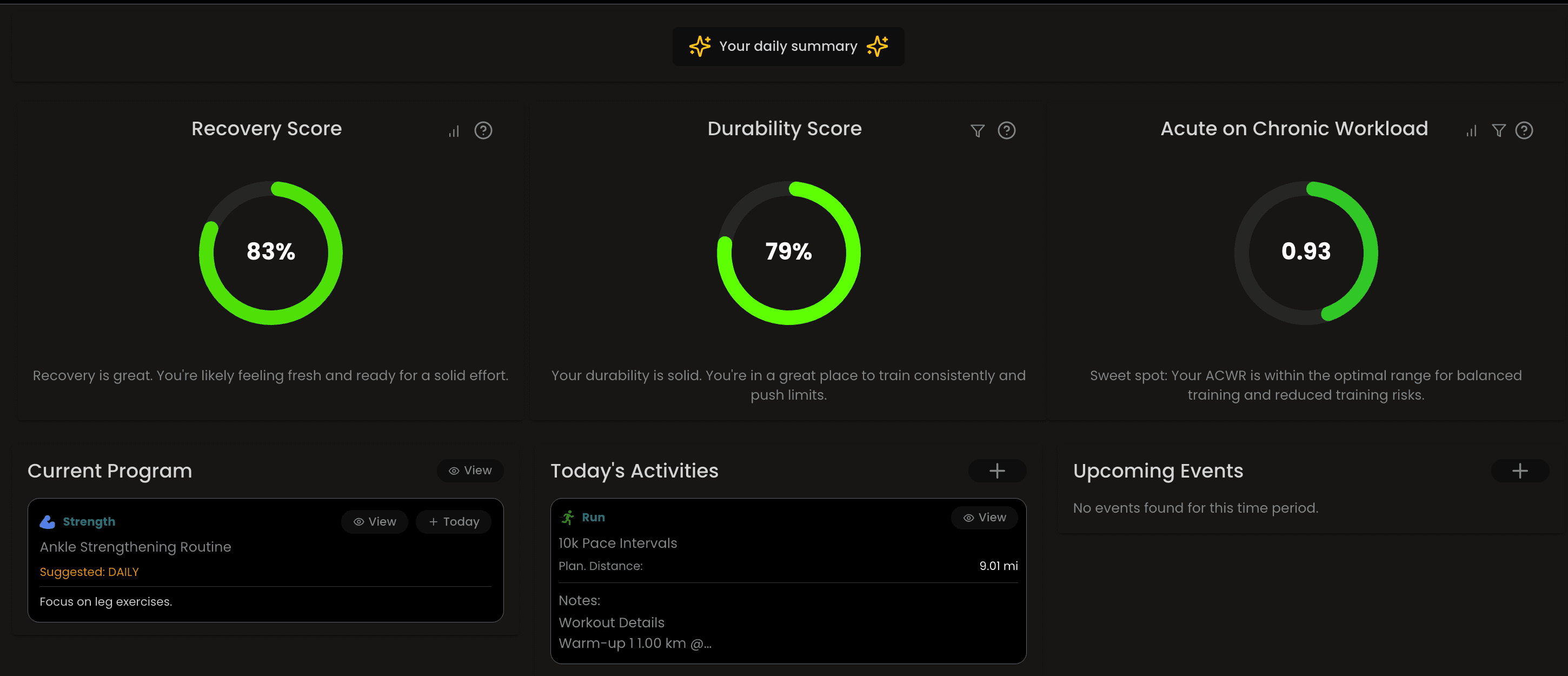Open Acute on Chronic Workload chart icon
This screenshot has width=1568, height=676.
(1471, 131)
